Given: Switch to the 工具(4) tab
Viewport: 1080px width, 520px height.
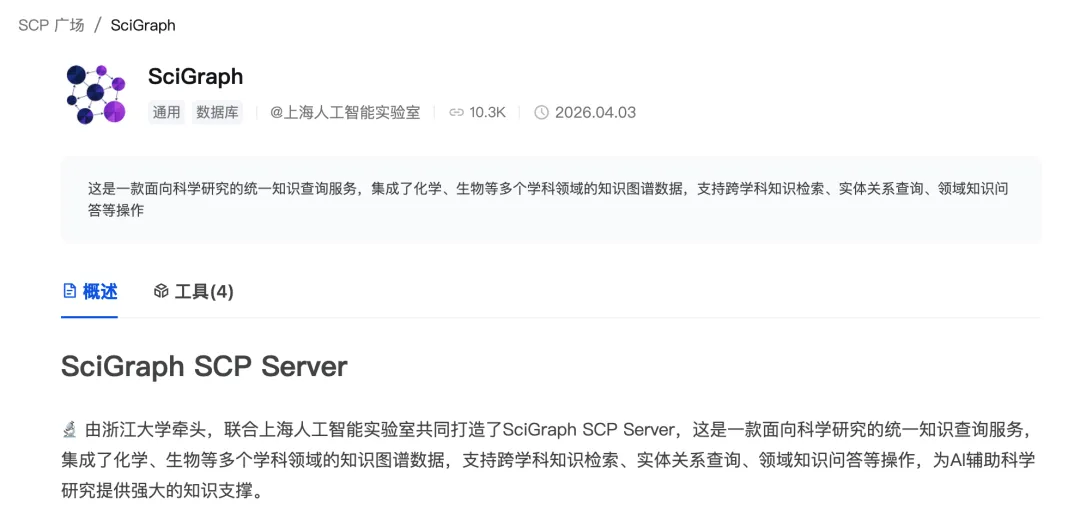Looking at the screenshot, I should [194, 292].
